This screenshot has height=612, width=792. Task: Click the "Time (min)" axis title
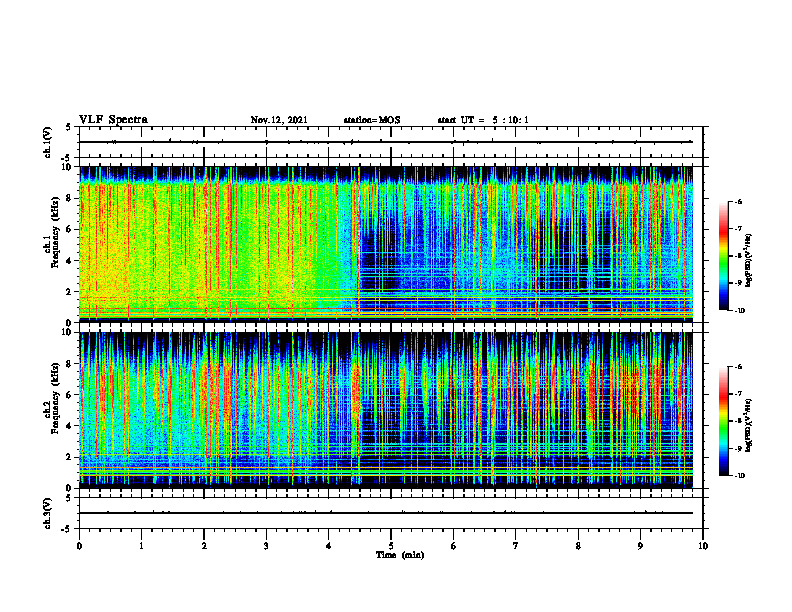(x=400, y=555)
